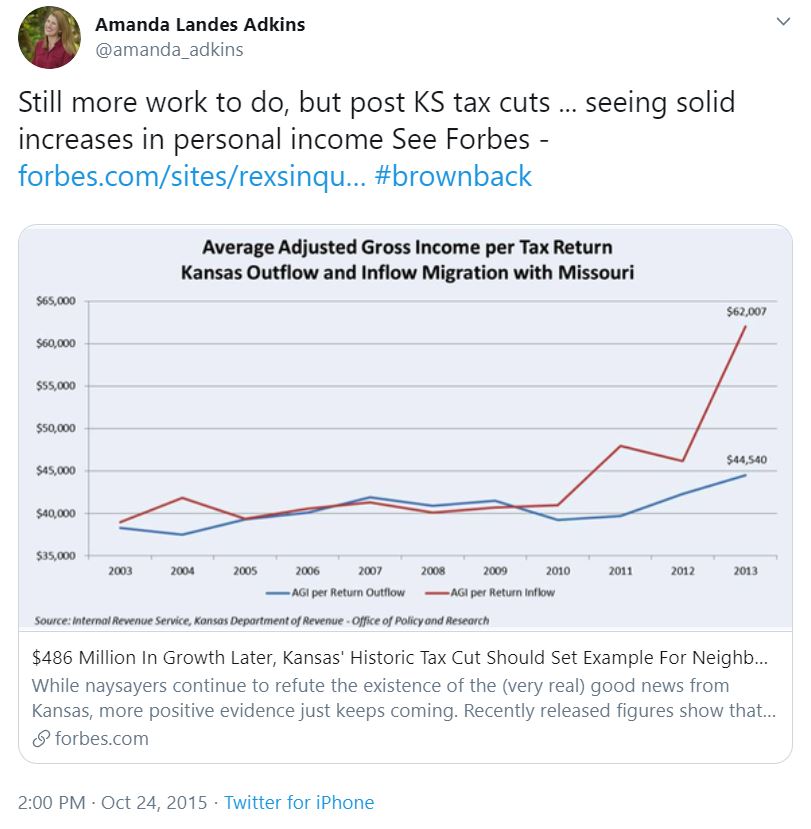This screenshot has height=829, width=811.
Task: Click the $44,540 data label on chart
Action: tap(746, 459)
